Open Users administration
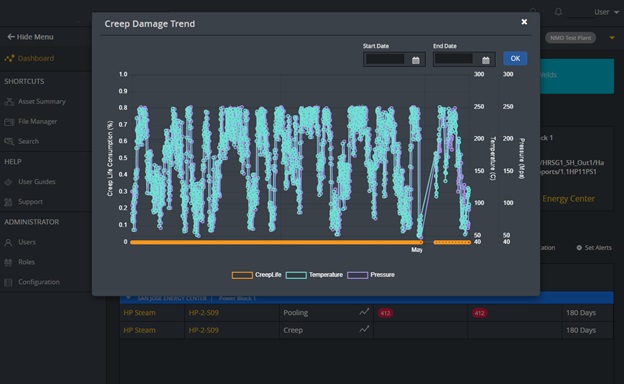This screenshot has width=624, height=384. (27, 242)
